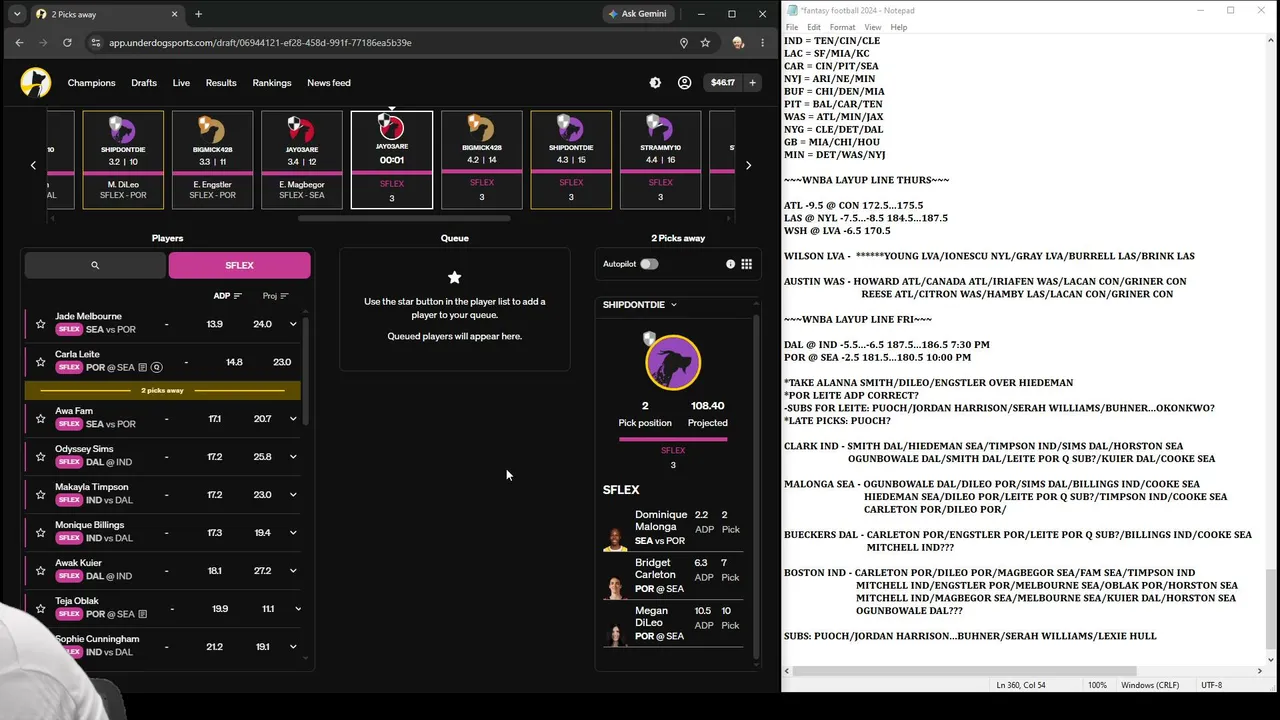
Task: Go to the previous draft picks in carousel
Action: point(33,165)
